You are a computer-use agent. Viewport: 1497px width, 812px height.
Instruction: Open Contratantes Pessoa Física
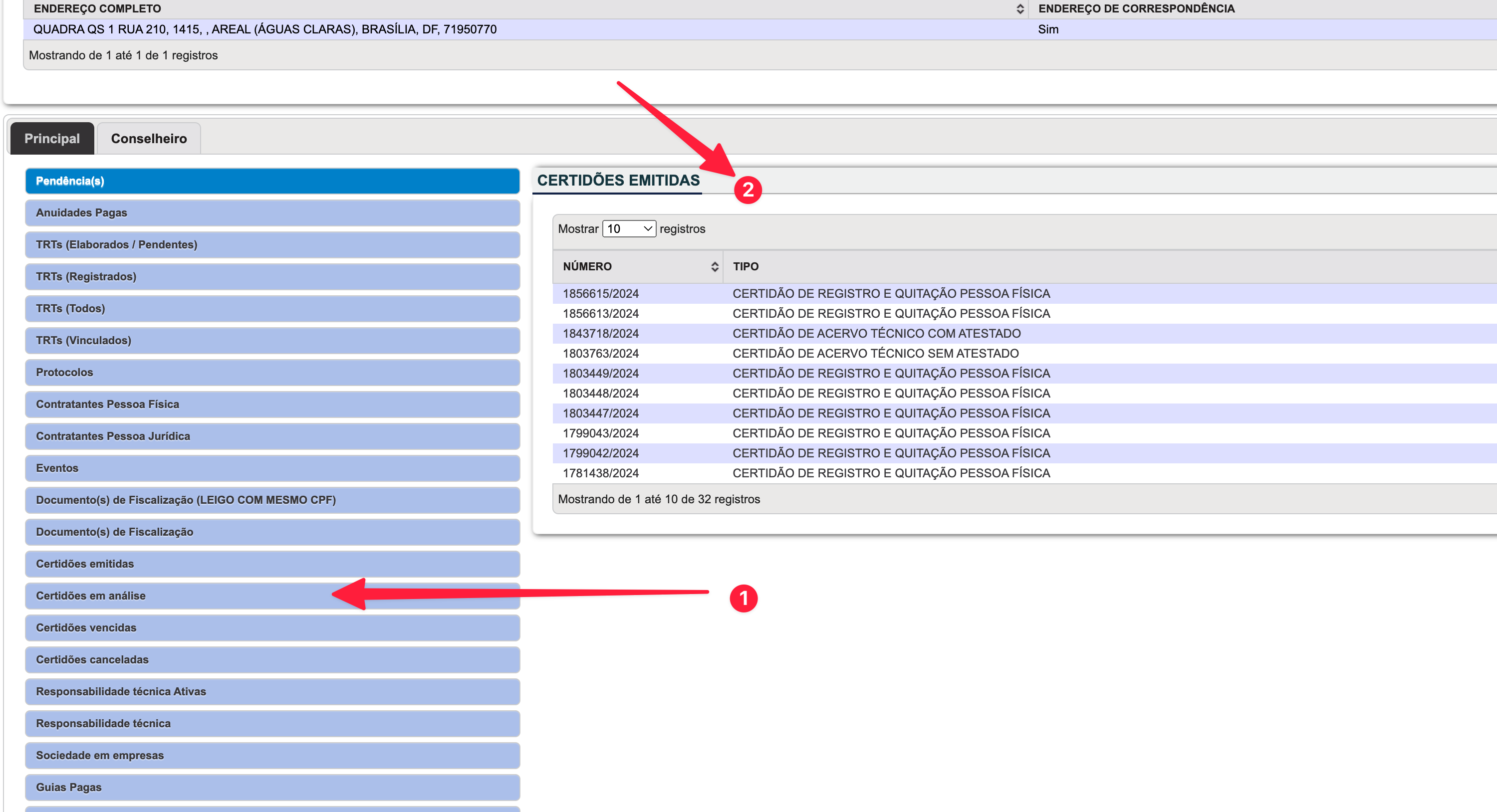tap(272, 405)
